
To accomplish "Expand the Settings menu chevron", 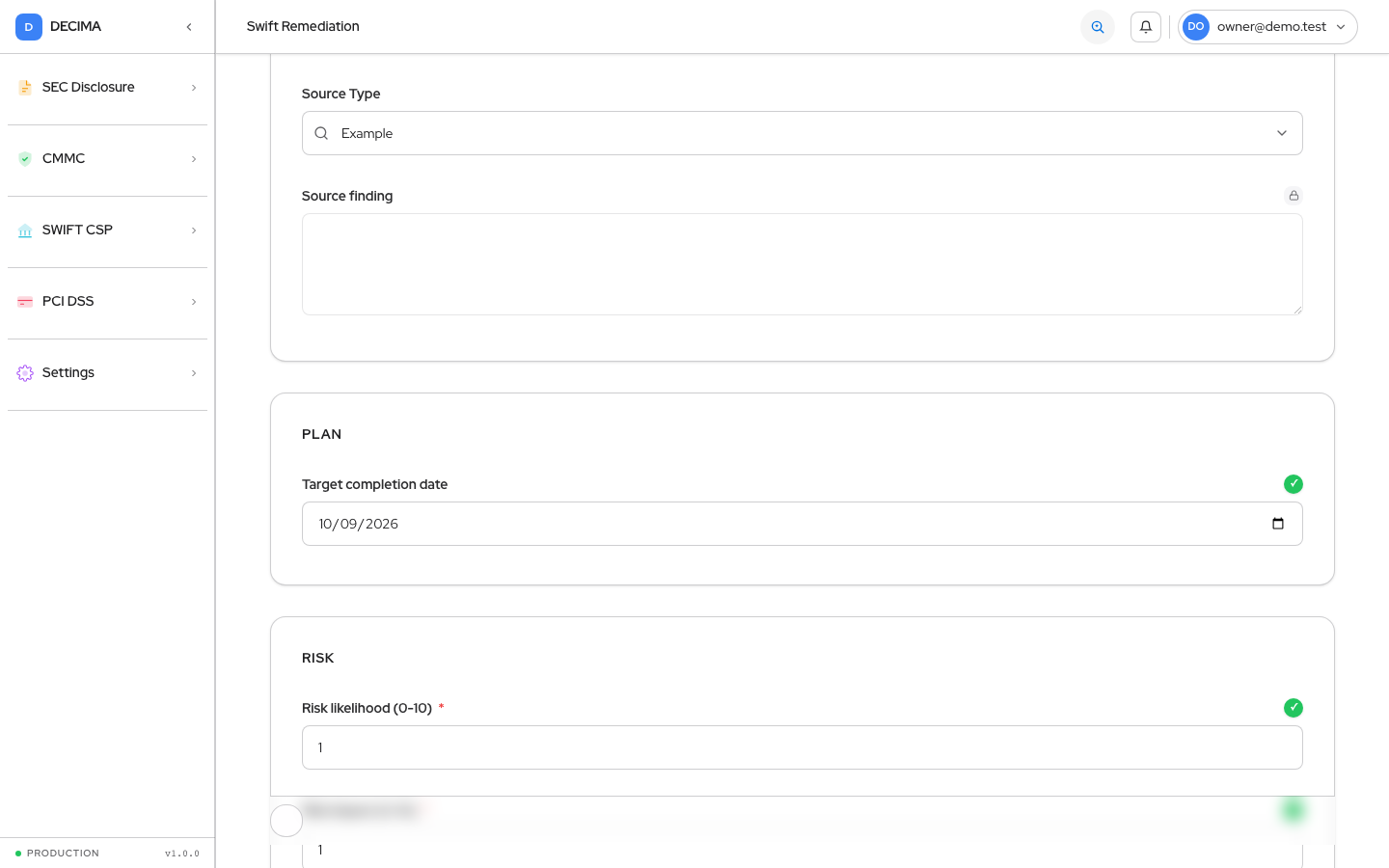I will 194,373.
